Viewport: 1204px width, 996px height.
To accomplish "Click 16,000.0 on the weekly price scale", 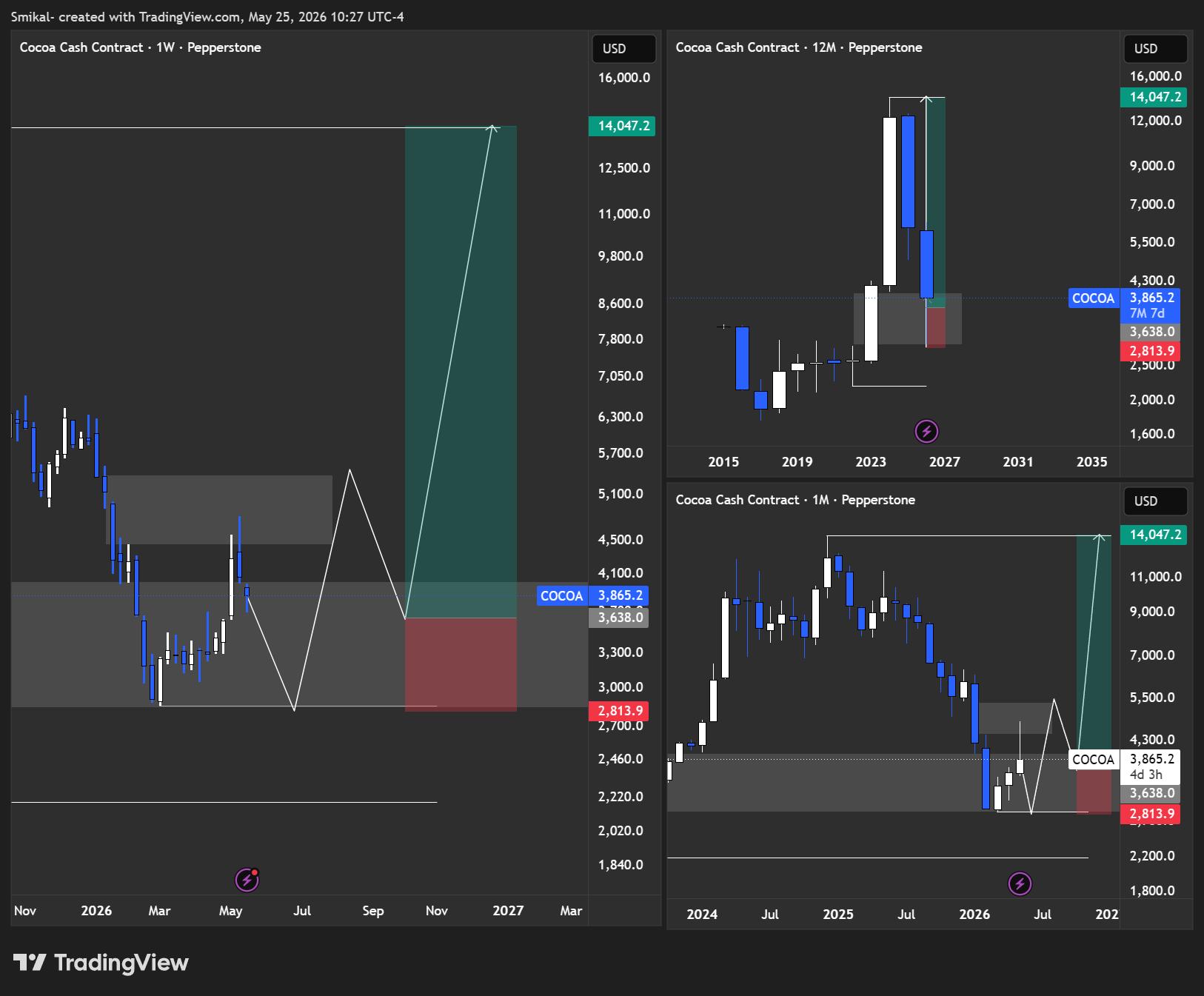I will [x=623, y=78].
